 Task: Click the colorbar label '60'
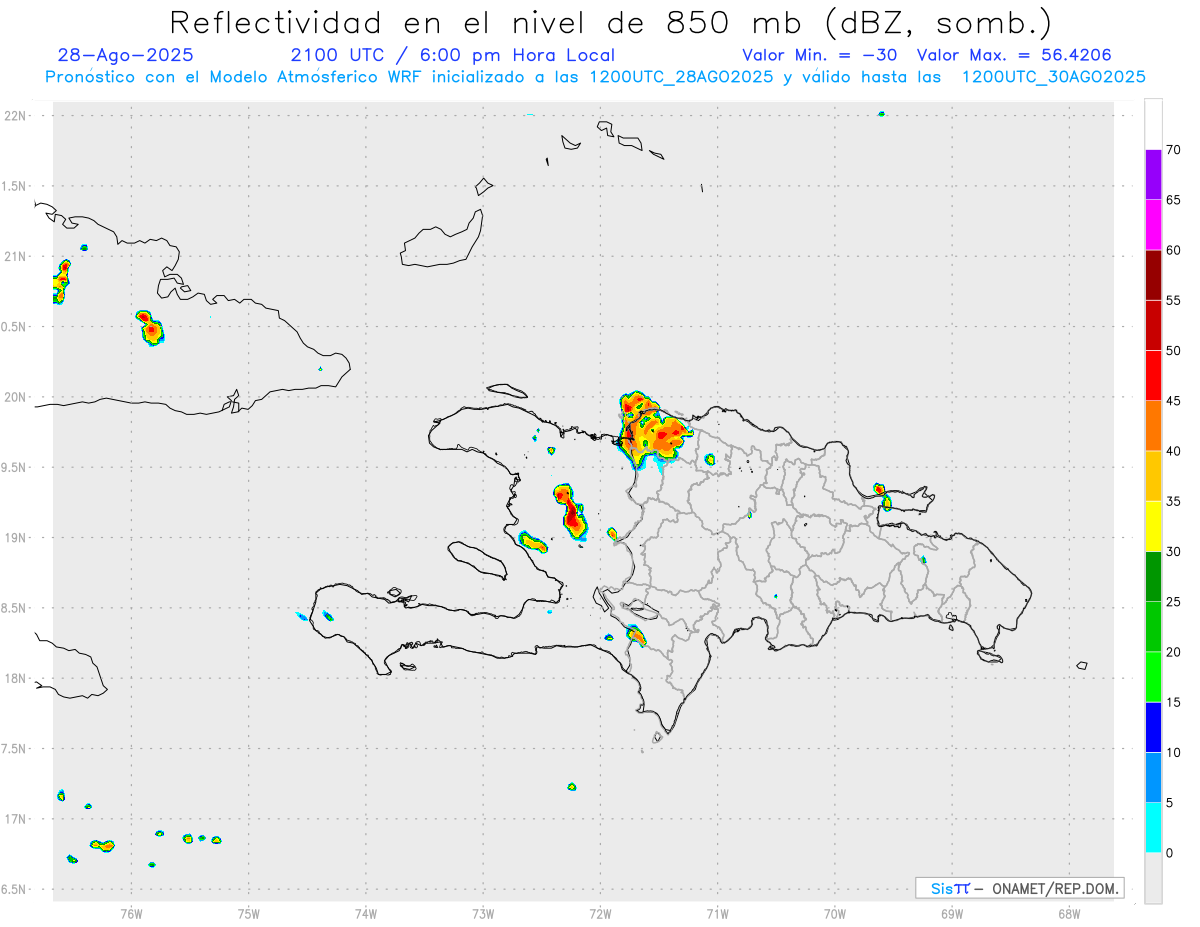(x=1173, y=250)
